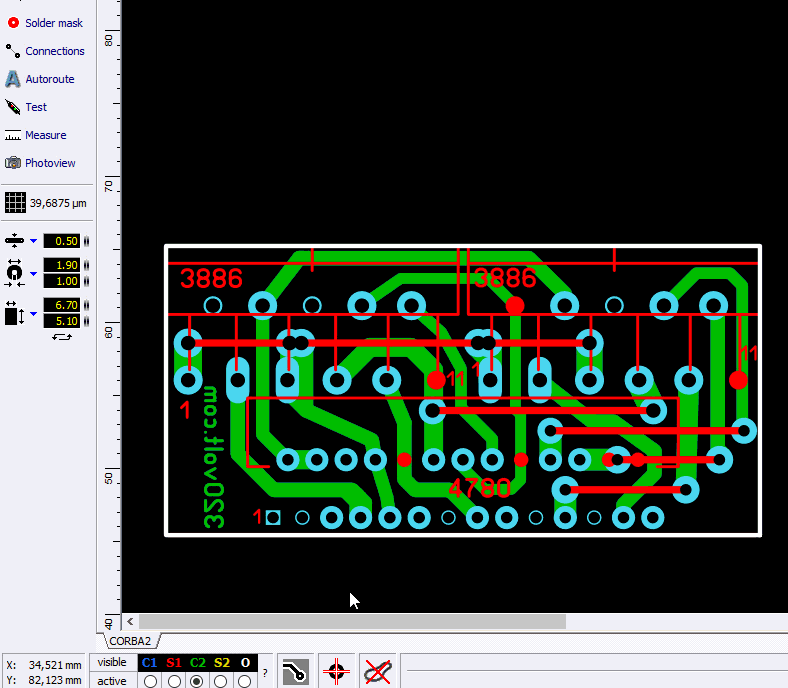Open the SMD pad presets dropdown
The height and width of the screenshot is (688, 788).
[x=34, y=314]
